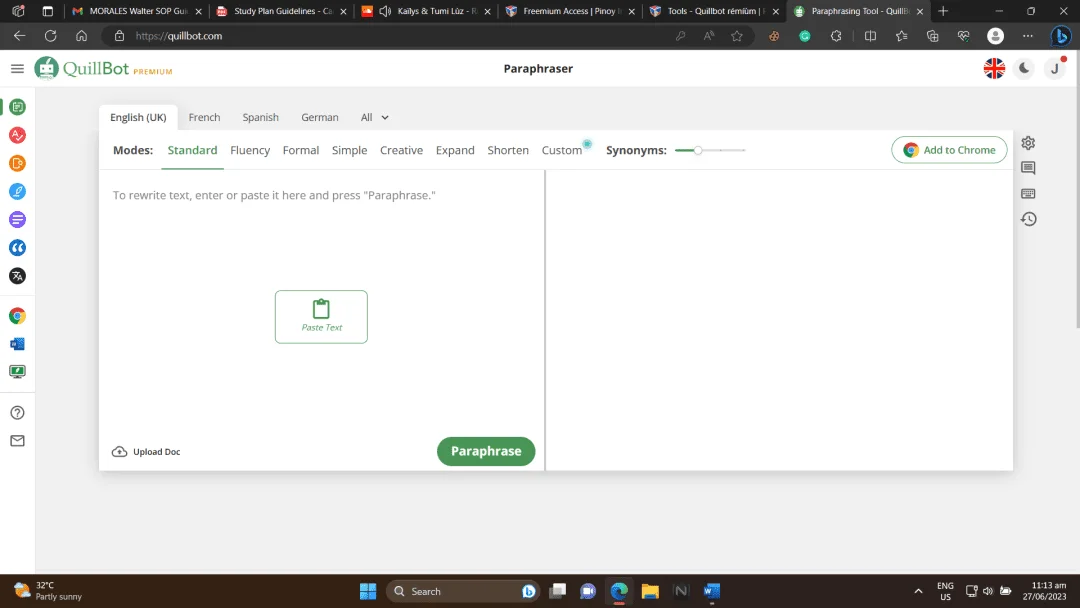
Task: Choose the Shorten mode
Action: (508, 150)
